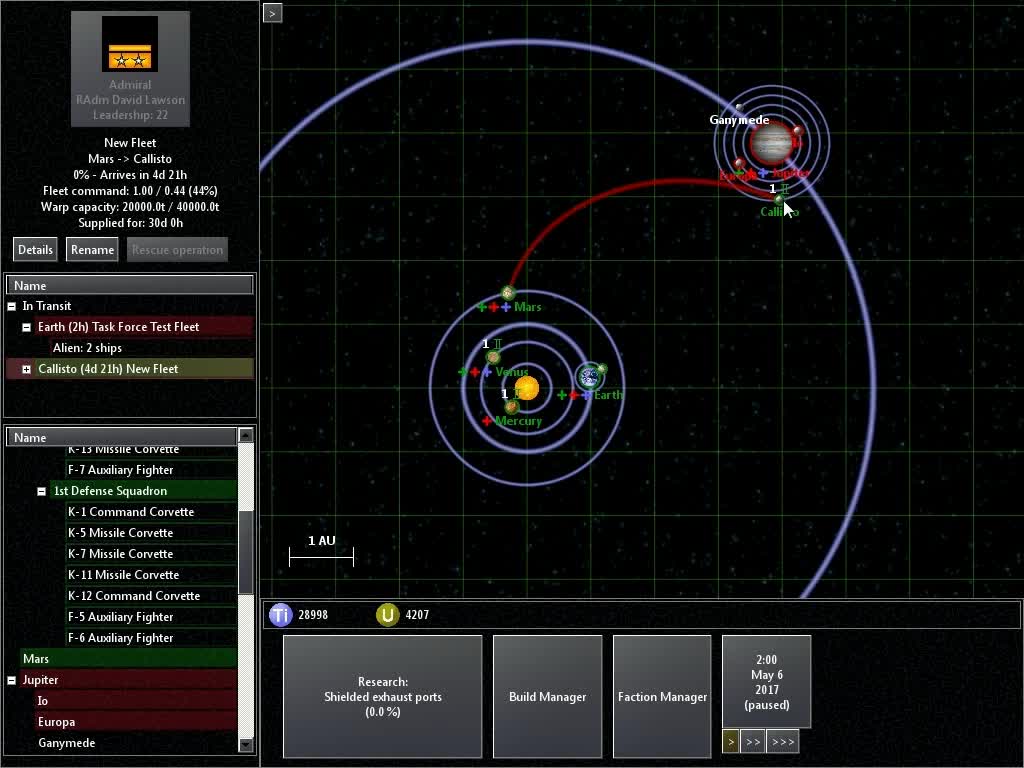
Task: Click the ship list scrollbar up arrow
Action: tap(246, 435)
